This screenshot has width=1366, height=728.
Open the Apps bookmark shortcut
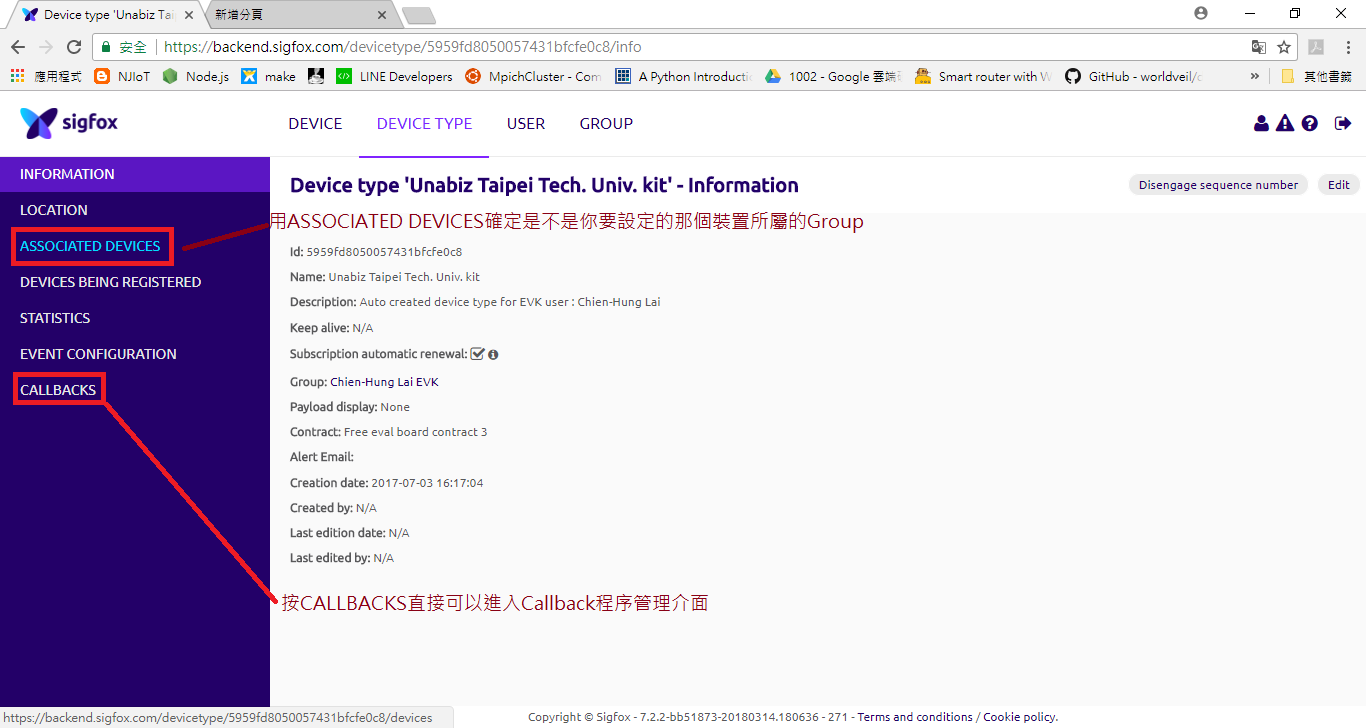click(x=46, y=76)
